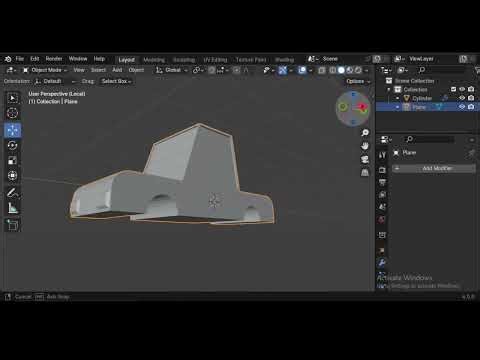Open the Window menu
The image size is (480, 360).
click(x=78, y=59)
